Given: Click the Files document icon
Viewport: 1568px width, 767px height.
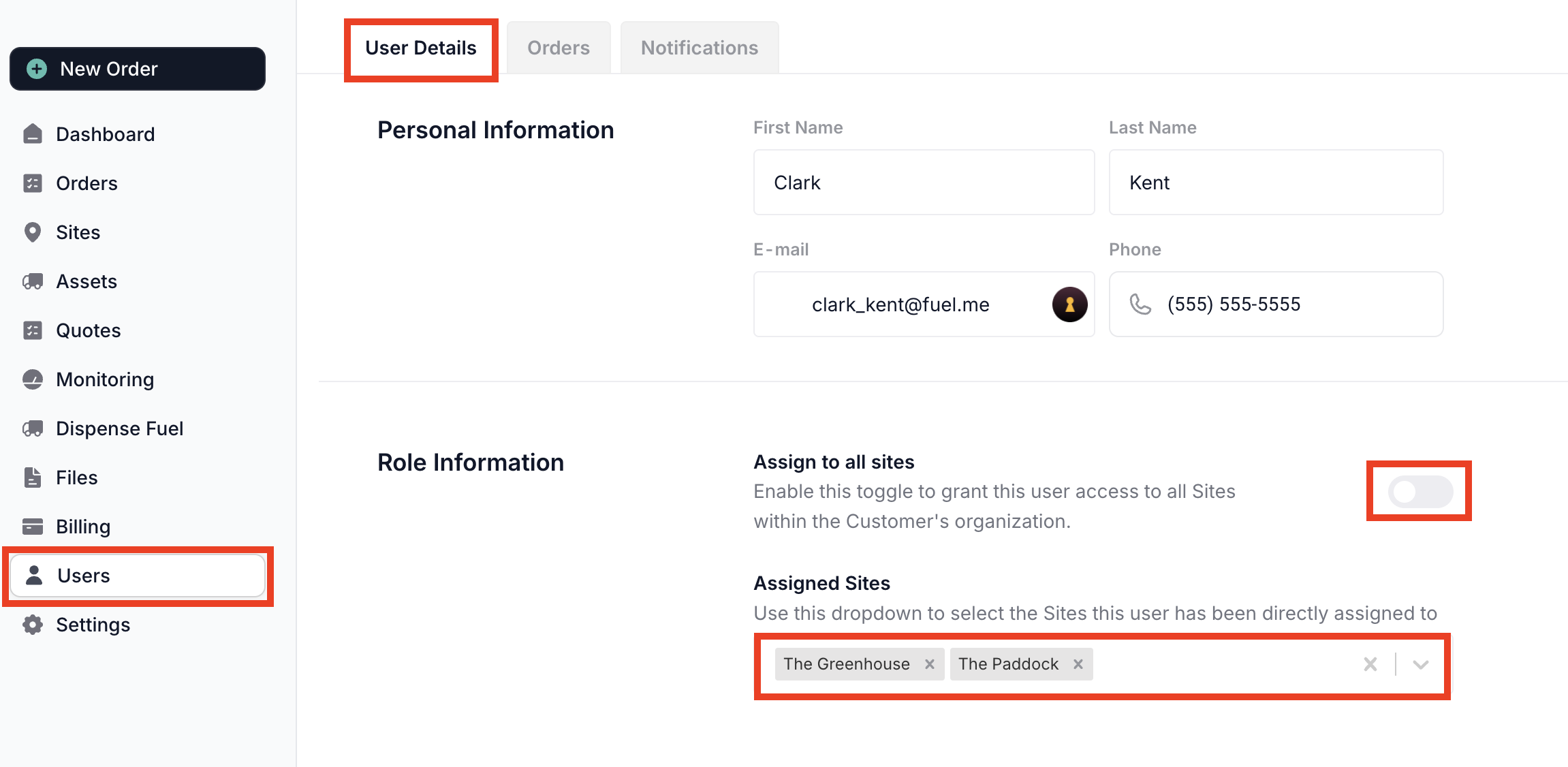Looking at the screenshot, I should pyautogui.click(x=33, y=478).
